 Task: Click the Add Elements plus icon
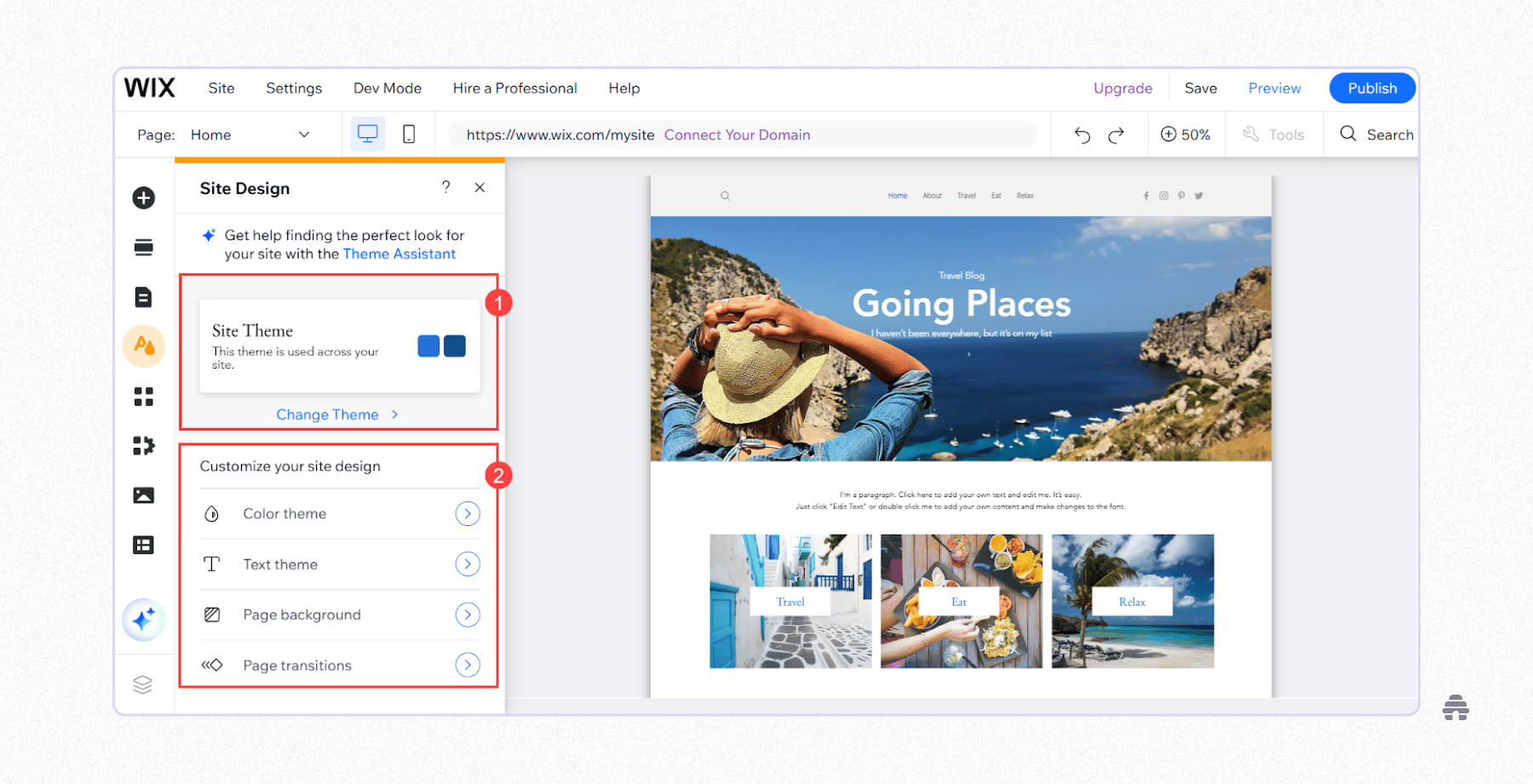coord(143,197)
